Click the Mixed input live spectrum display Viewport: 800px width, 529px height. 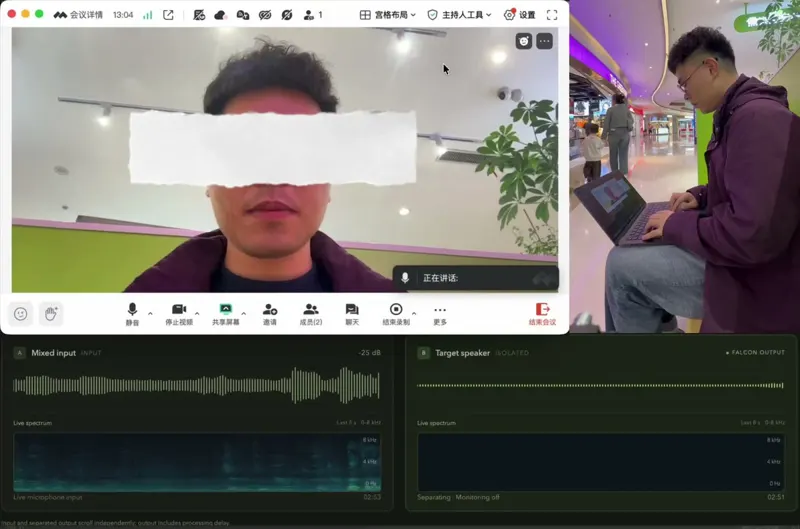(x=197, y=462)
